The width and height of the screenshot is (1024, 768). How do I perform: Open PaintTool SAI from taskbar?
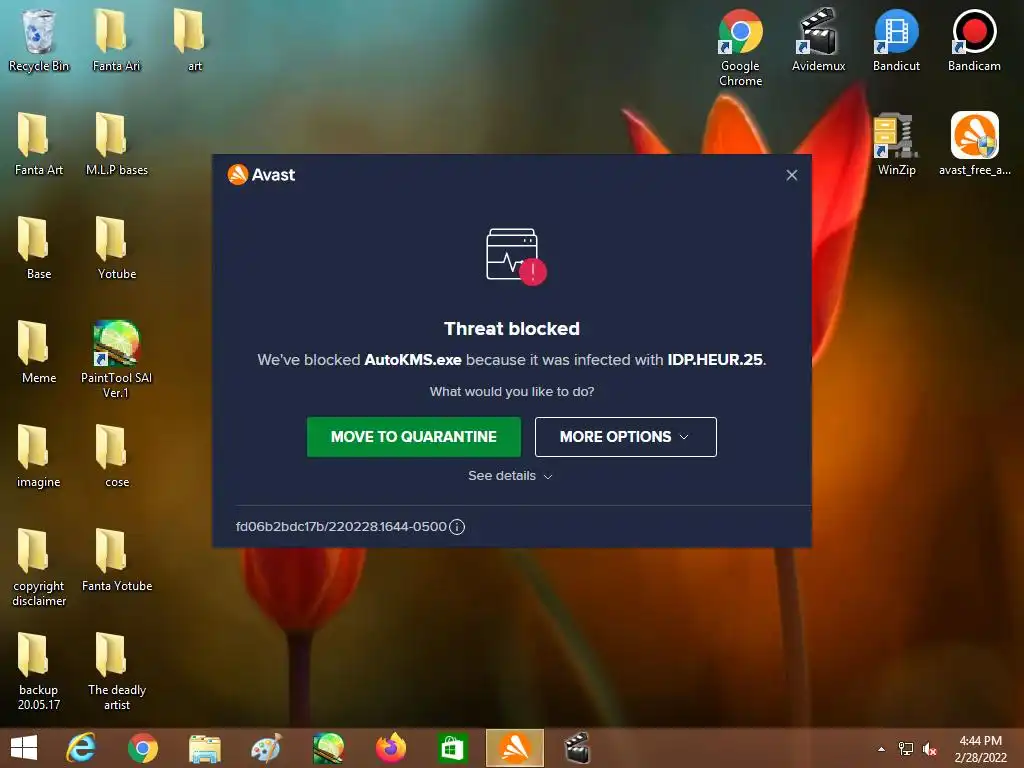click(x=328, y=748)
